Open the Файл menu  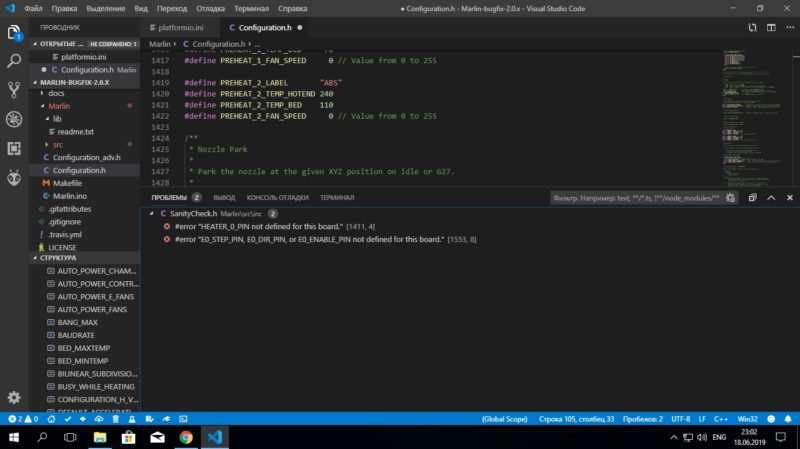(33, 9)
